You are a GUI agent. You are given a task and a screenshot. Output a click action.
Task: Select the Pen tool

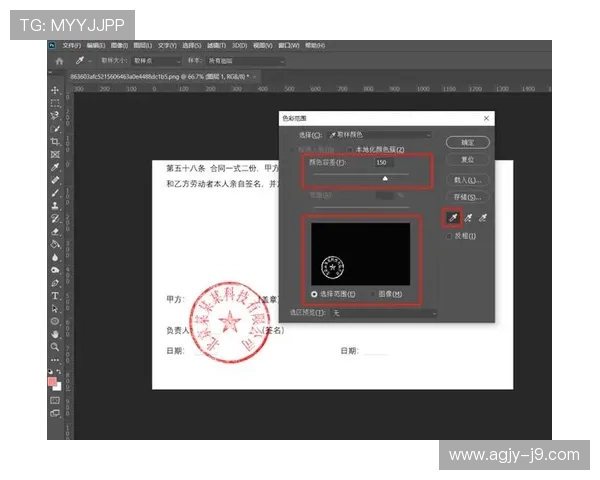(55, 283)
